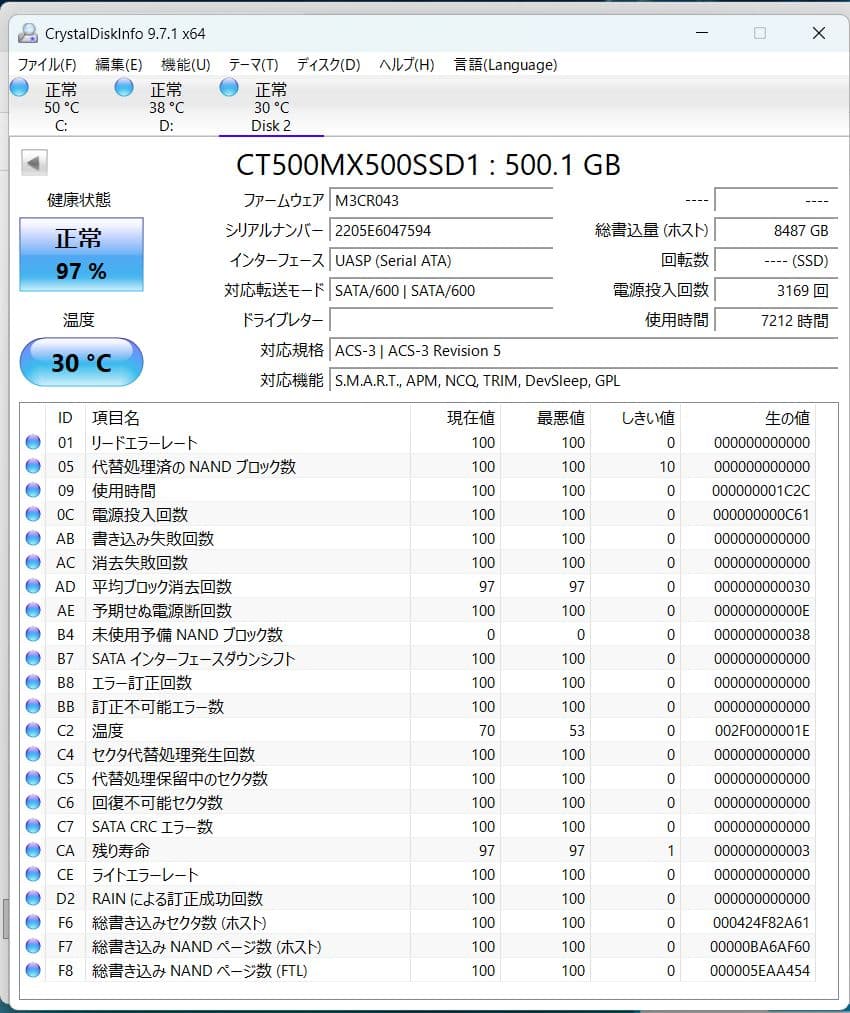Screen dimensions: 850x1013
Task: Open the テーマ(T) menu
Action: (253, 65)
